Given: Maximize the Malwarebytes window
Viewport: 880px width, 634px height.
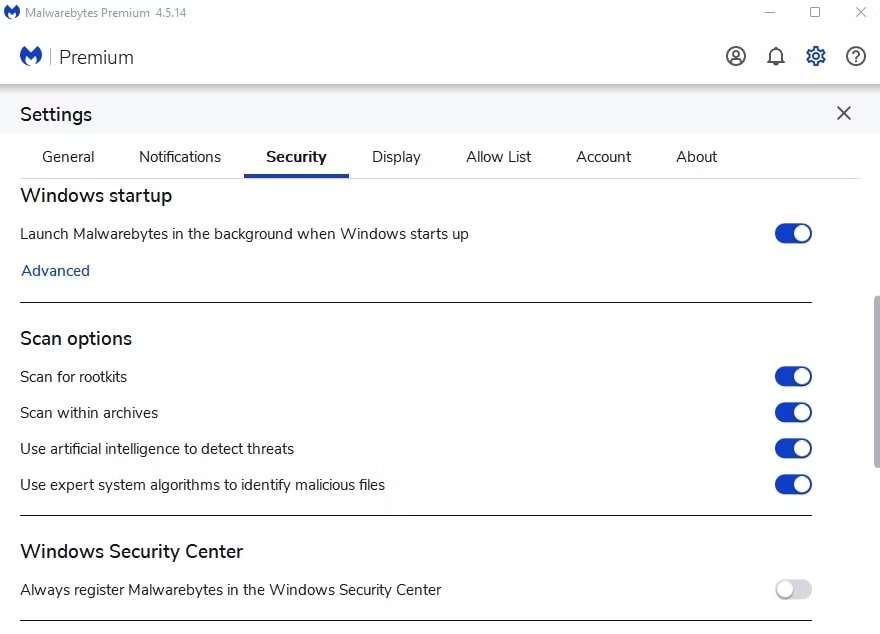Looking at the screenshot, I should [815, 13].
